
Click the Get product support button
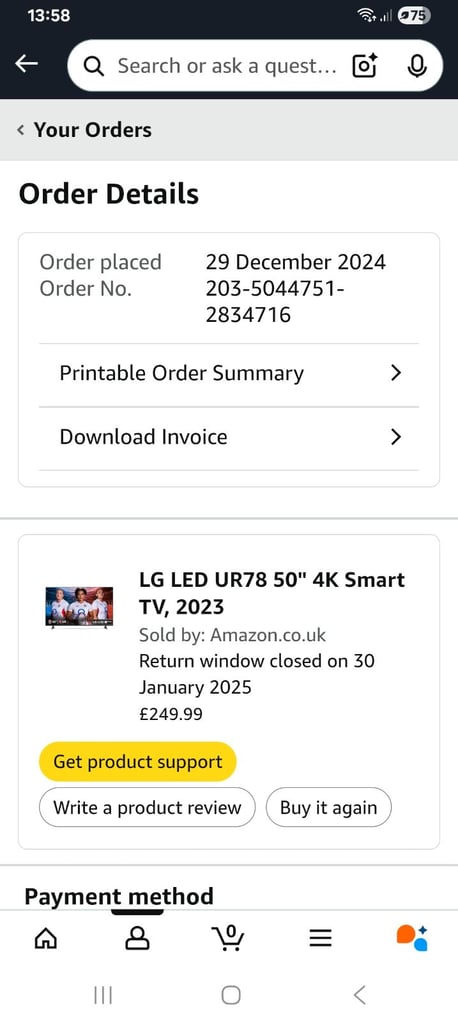[137, 761]
